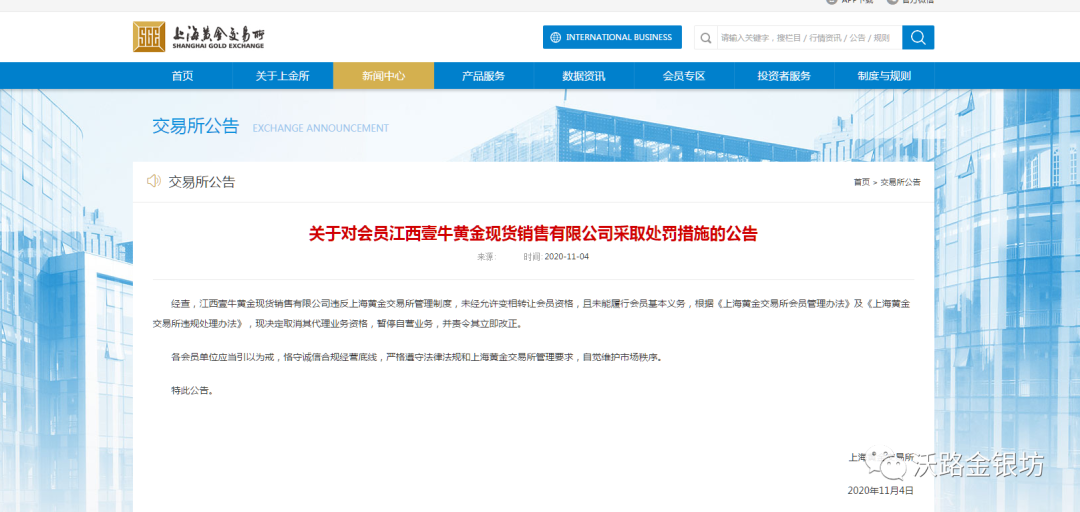
Task: Open the INTERNATIONAL BUSINESS button
Action: pos(612,37)
